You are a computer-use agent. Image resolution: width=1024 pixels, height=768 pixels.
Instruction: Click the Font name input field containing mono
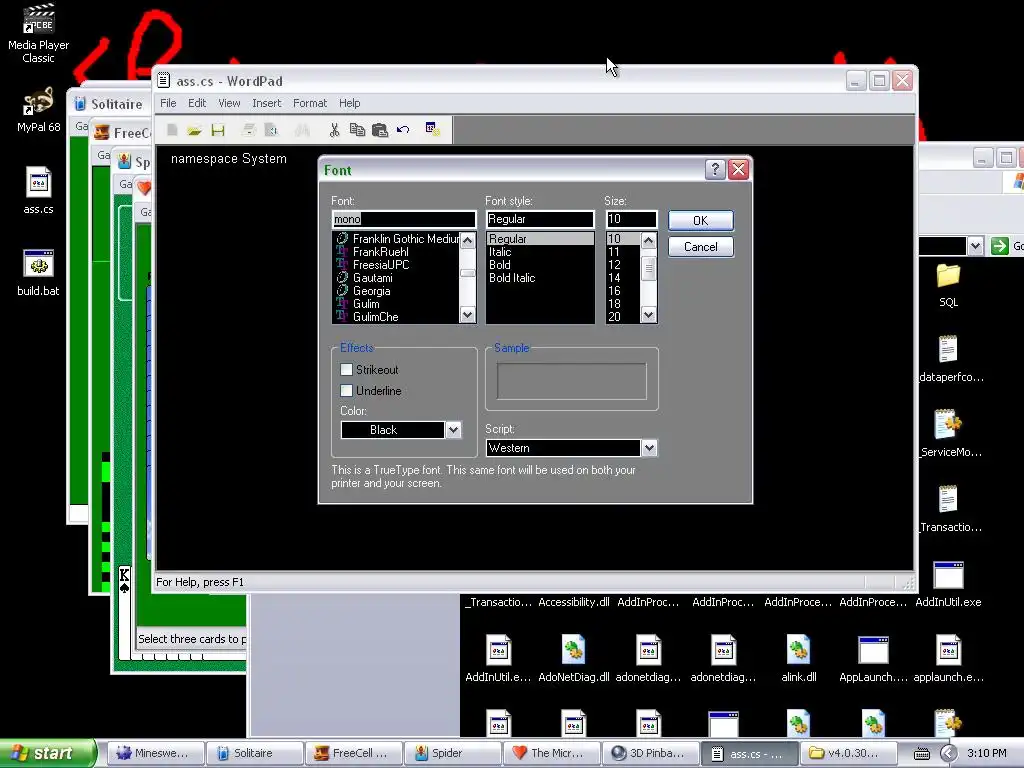[x=404, y=219]
